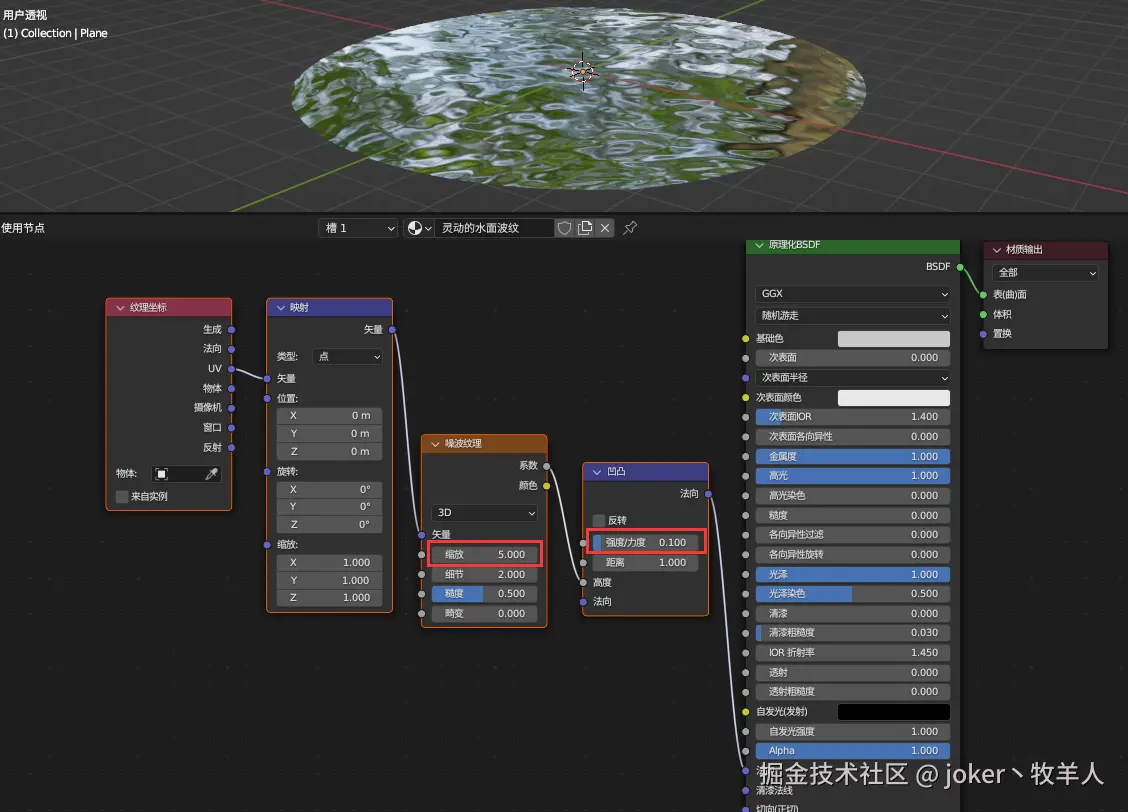Click the BSDF 糙度 0.000 slider
Image resolution: width=1128 pixels, height=812 pixels.
tap(852, 516)
